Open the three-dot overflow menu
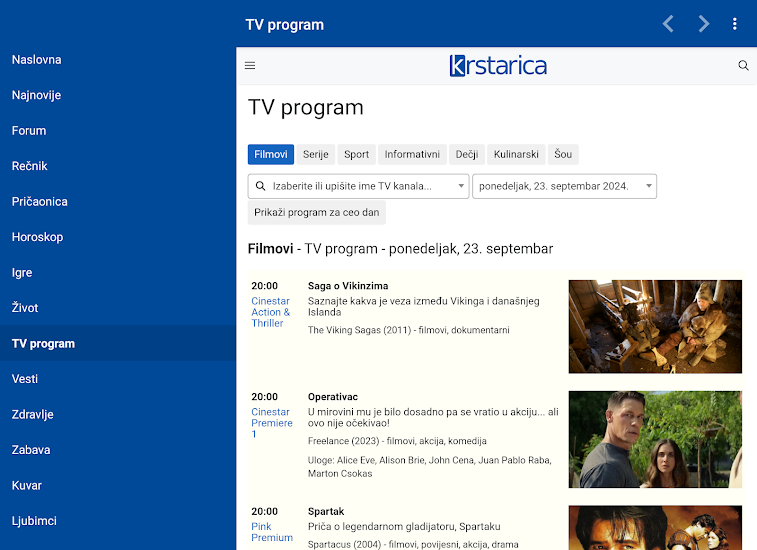Image resolution: width=757 pixels, height=550 pixels. 735,24
